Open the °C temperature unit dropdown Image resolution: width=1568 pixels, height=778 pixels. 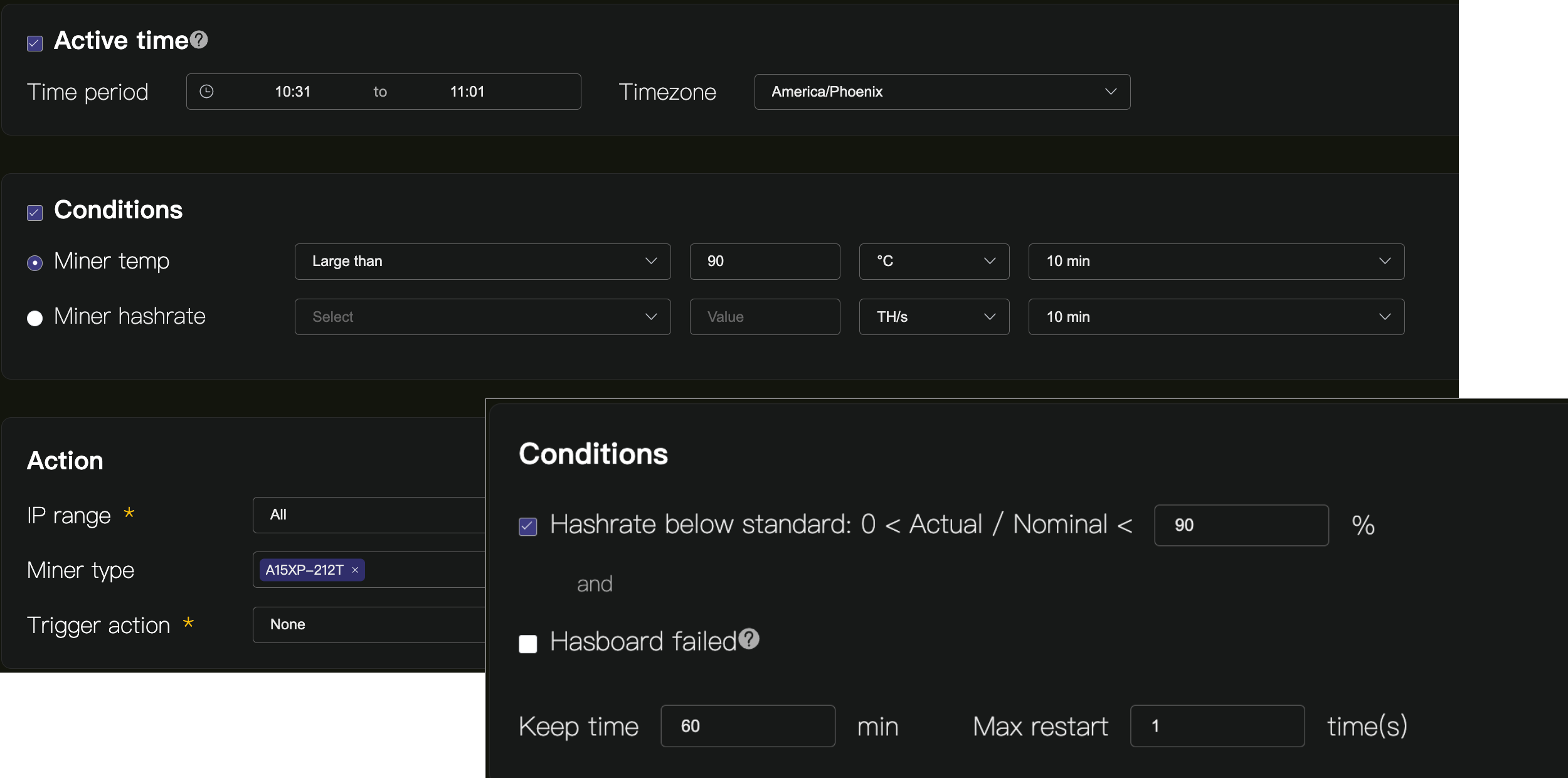[x=933, y=261]
